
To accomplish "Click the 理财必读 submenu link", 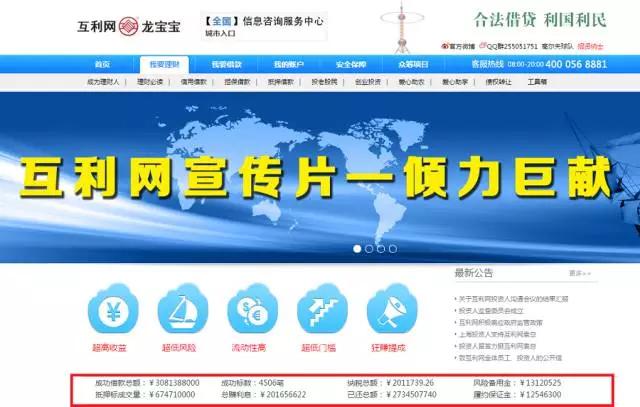I will (x=150, y=82).
